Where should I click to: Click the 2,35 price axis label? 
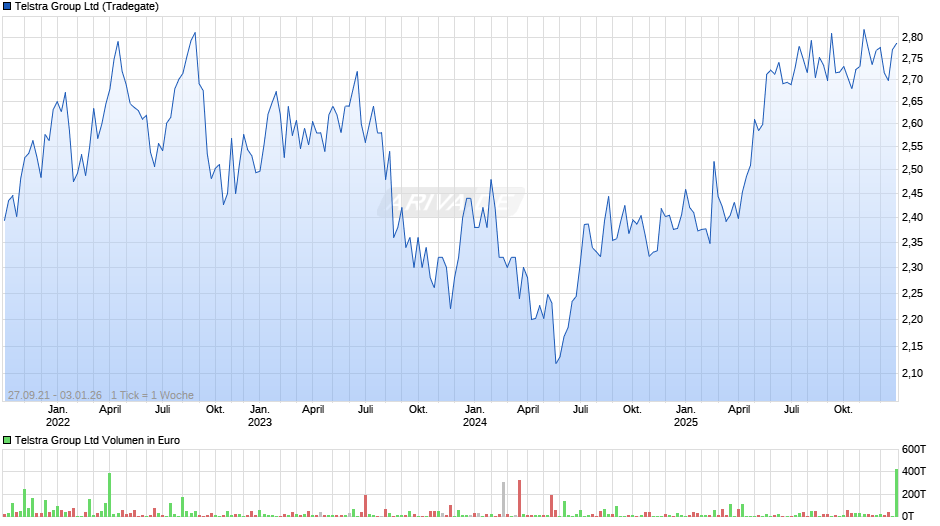912,242
